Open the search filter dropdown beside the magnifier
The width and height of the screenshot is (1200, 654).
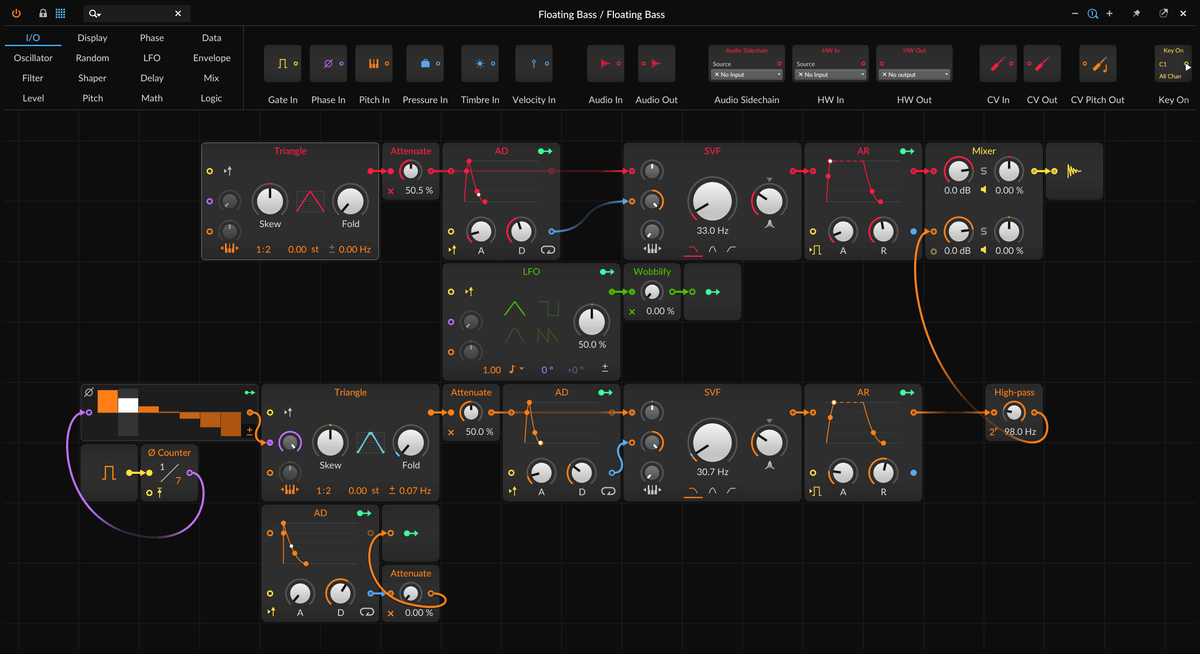click(92, 14)
